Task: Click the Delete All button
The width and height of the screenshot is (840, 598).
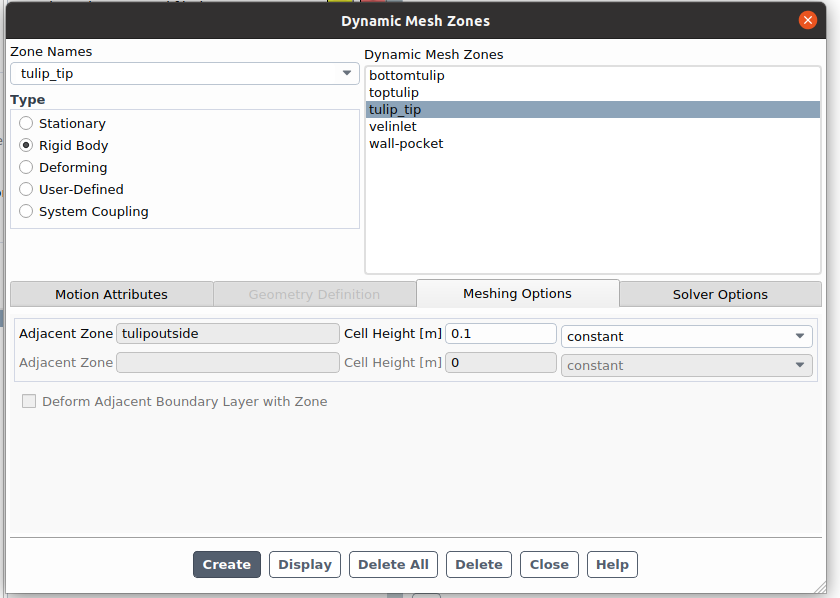Action: [393, 564]
